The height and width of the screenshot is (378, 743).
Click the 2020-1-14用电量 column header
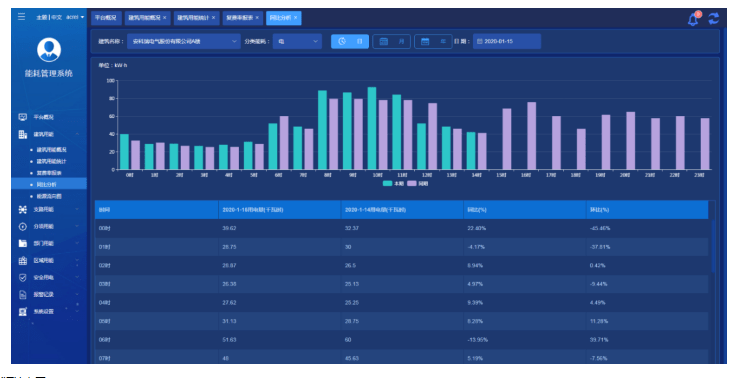point(402,209)
